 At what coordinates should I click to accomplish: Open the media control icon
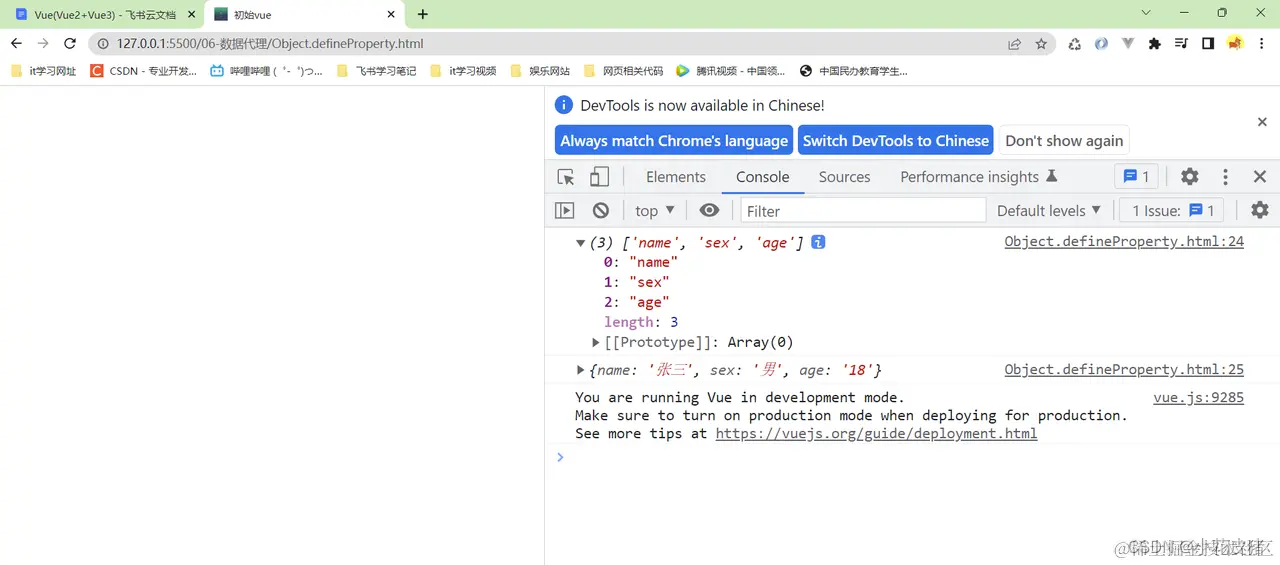point(1181,44)
